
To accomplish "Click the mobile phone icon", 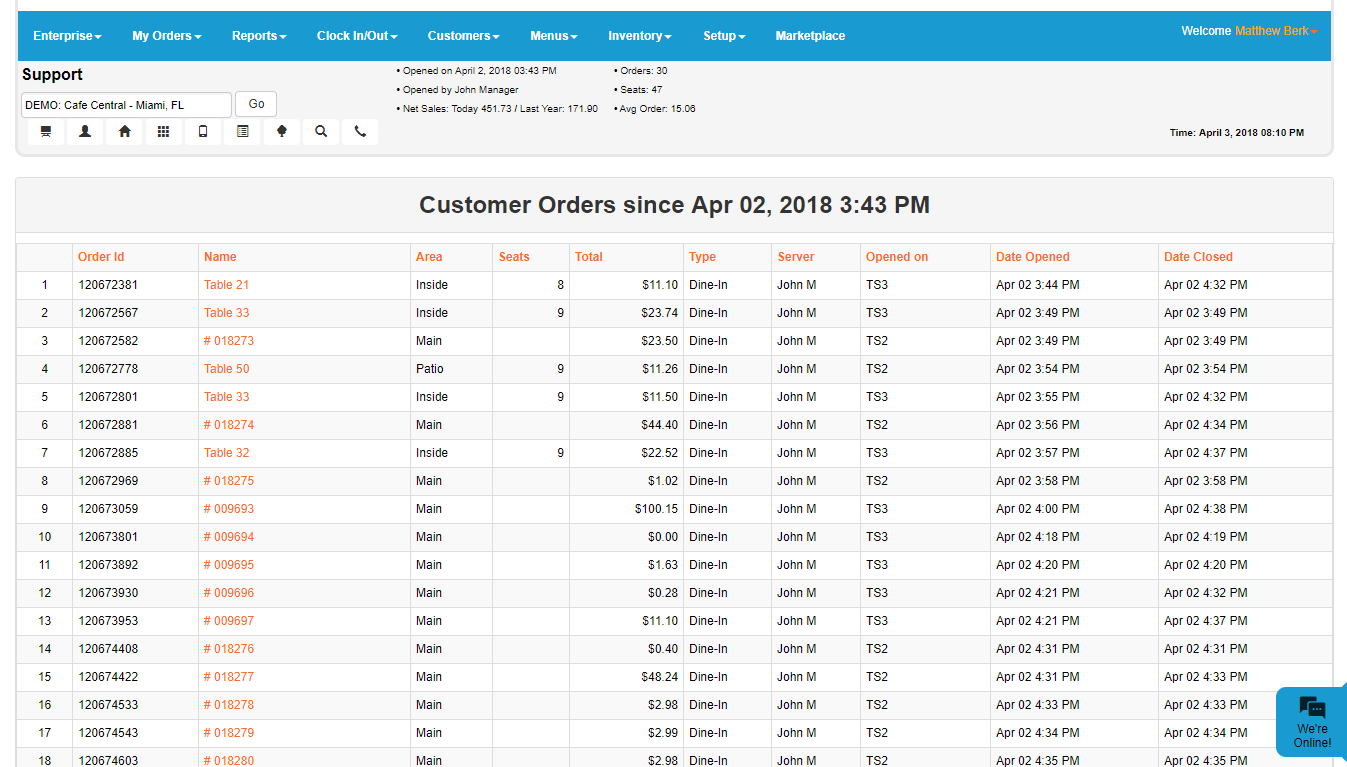I will coord(203,132).
